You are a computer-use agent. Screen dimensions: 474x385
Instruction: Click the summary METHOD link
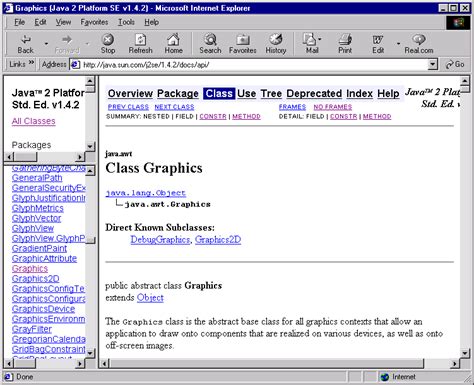(x=246, y=116)
